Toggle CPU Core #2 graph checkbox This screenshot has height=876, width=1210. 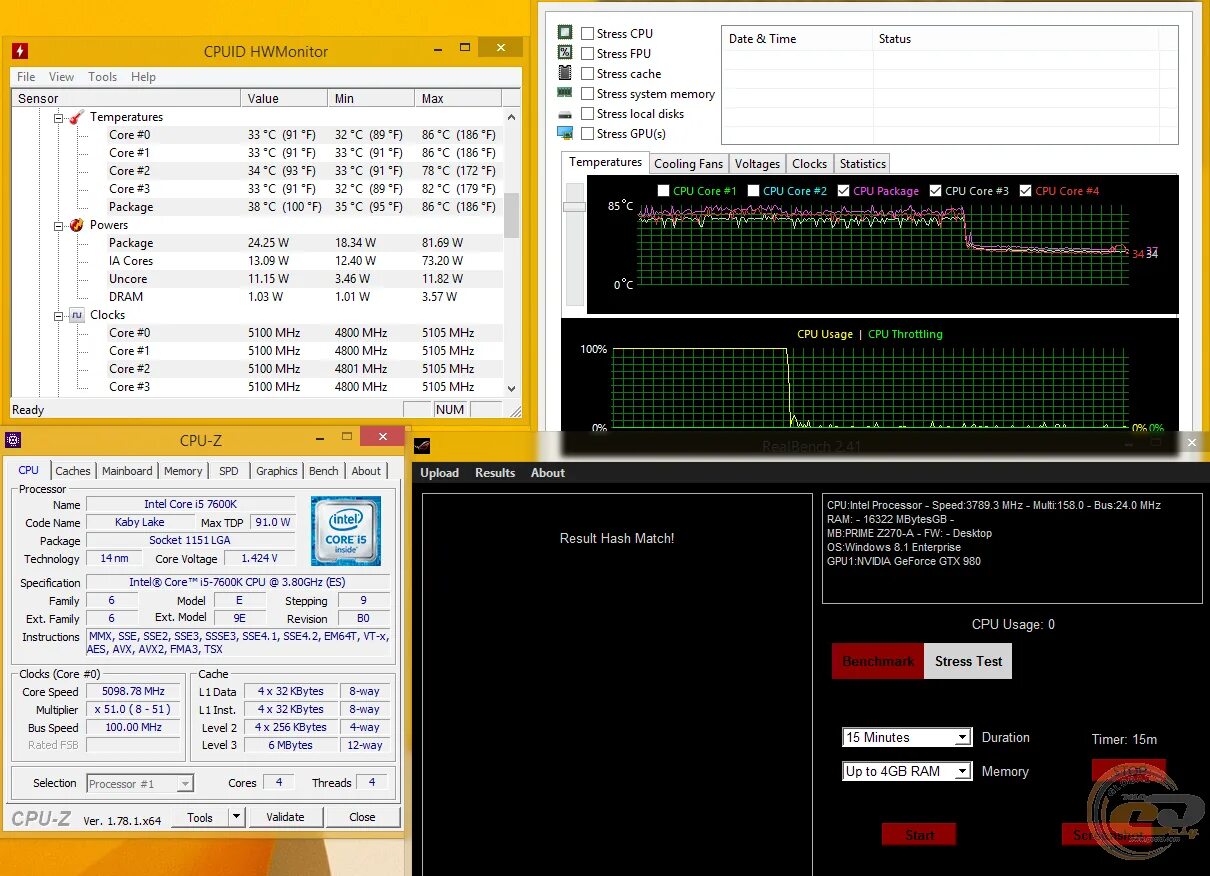(753, 190)
